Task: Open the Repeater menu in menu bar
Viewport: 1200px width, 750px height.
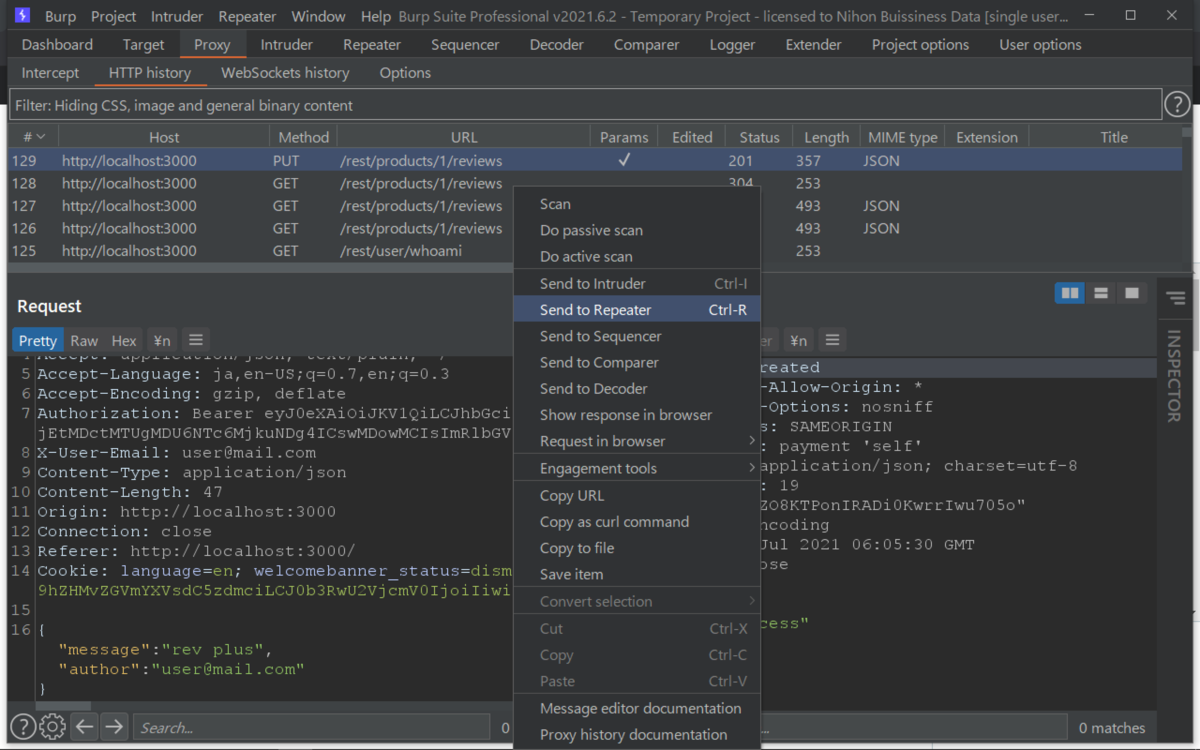Action: 247,16
